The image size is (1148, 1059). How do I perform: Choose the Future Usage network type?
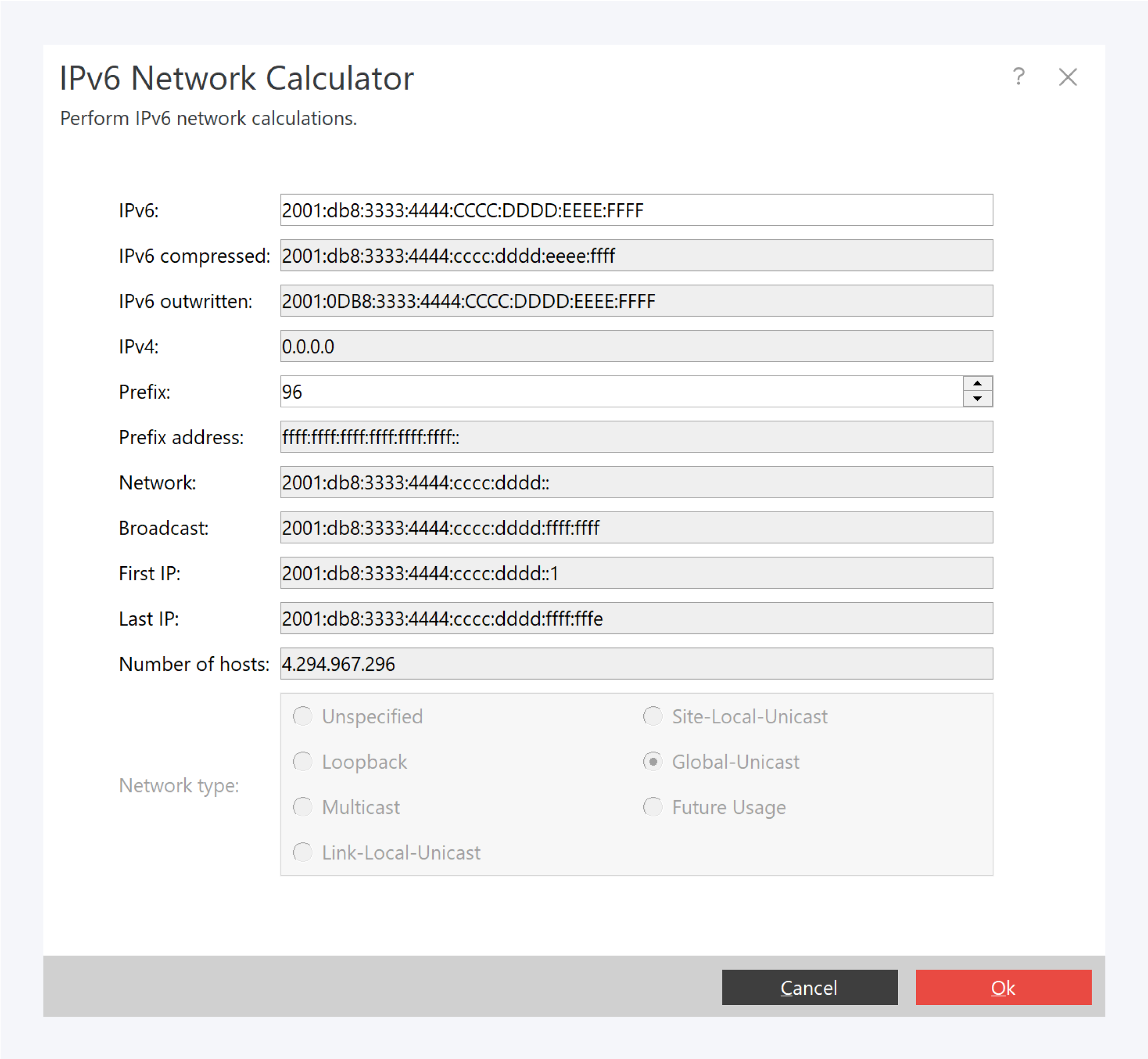click(x=653, y=807)
